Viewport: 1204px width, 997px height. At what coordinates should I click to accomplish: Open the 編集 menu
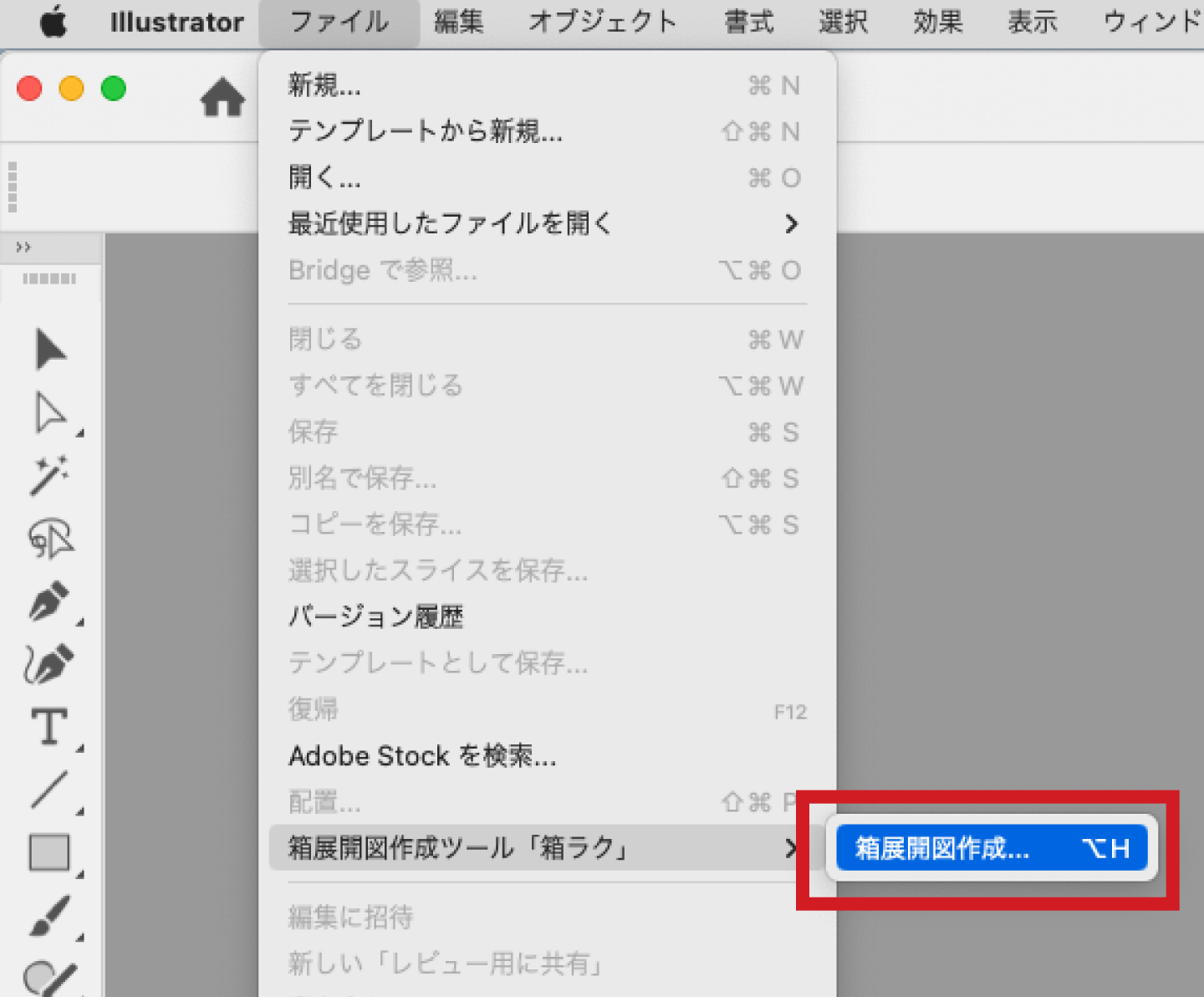[x=458, y=22]
